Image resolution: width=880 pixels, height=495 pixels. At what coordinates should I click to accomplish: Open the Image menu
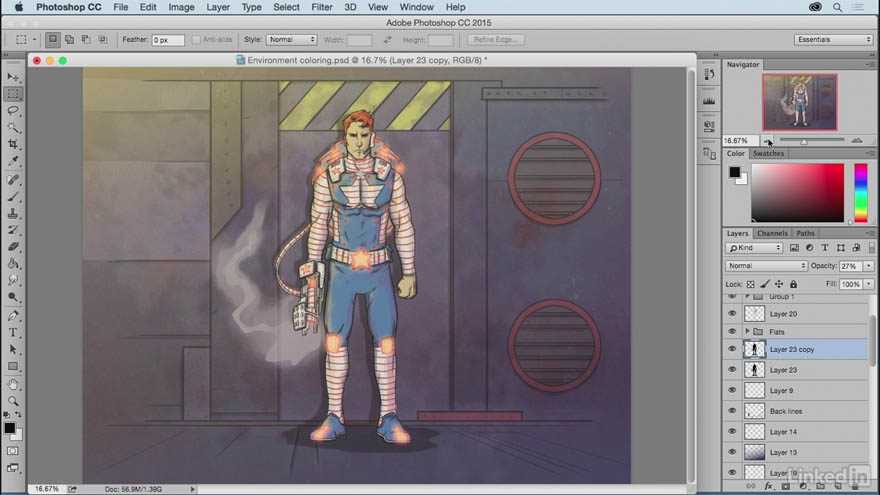(x=181, y=7)
